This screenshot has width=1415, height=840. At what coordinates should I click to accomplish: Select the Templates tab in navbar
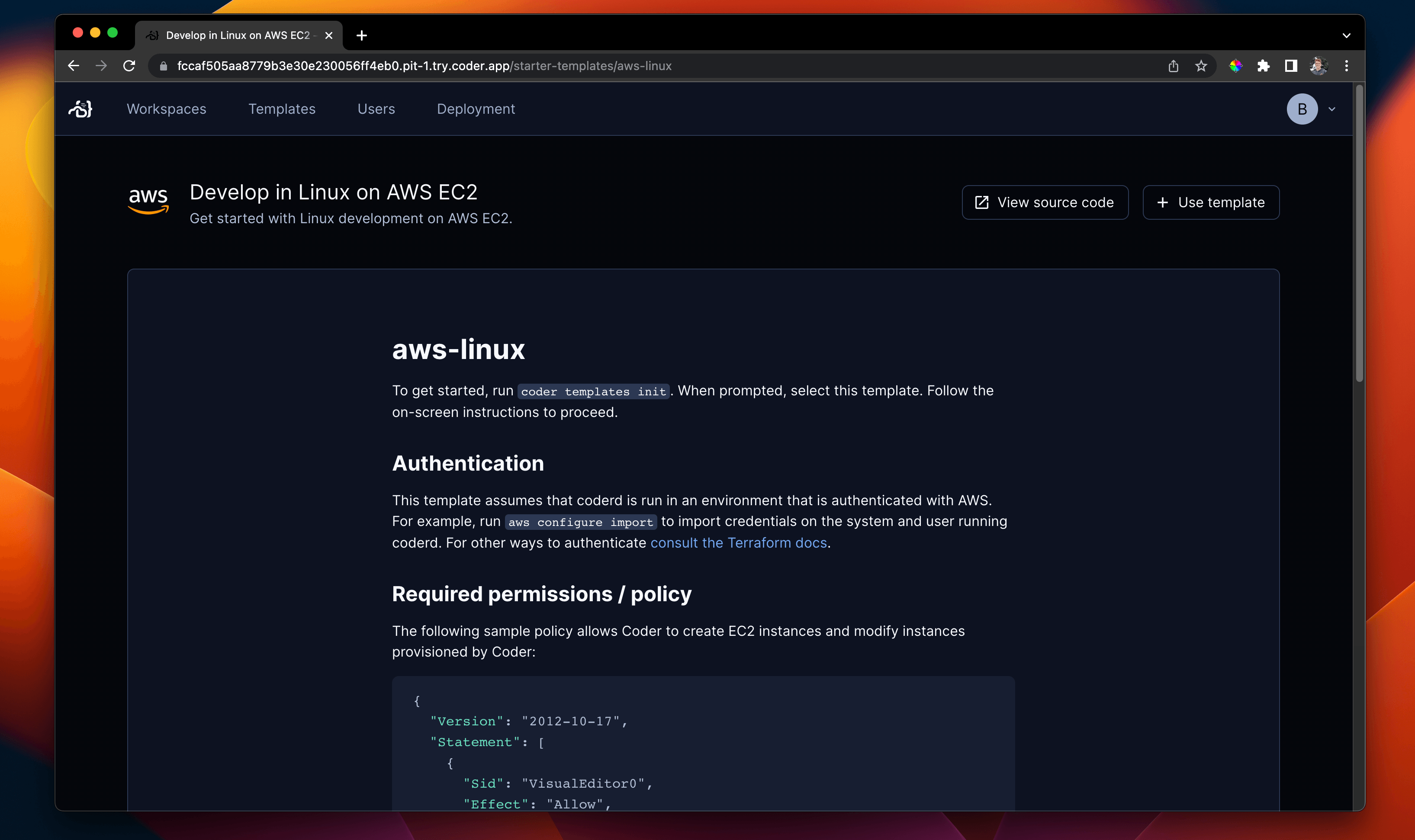click(x=282, y=108)
